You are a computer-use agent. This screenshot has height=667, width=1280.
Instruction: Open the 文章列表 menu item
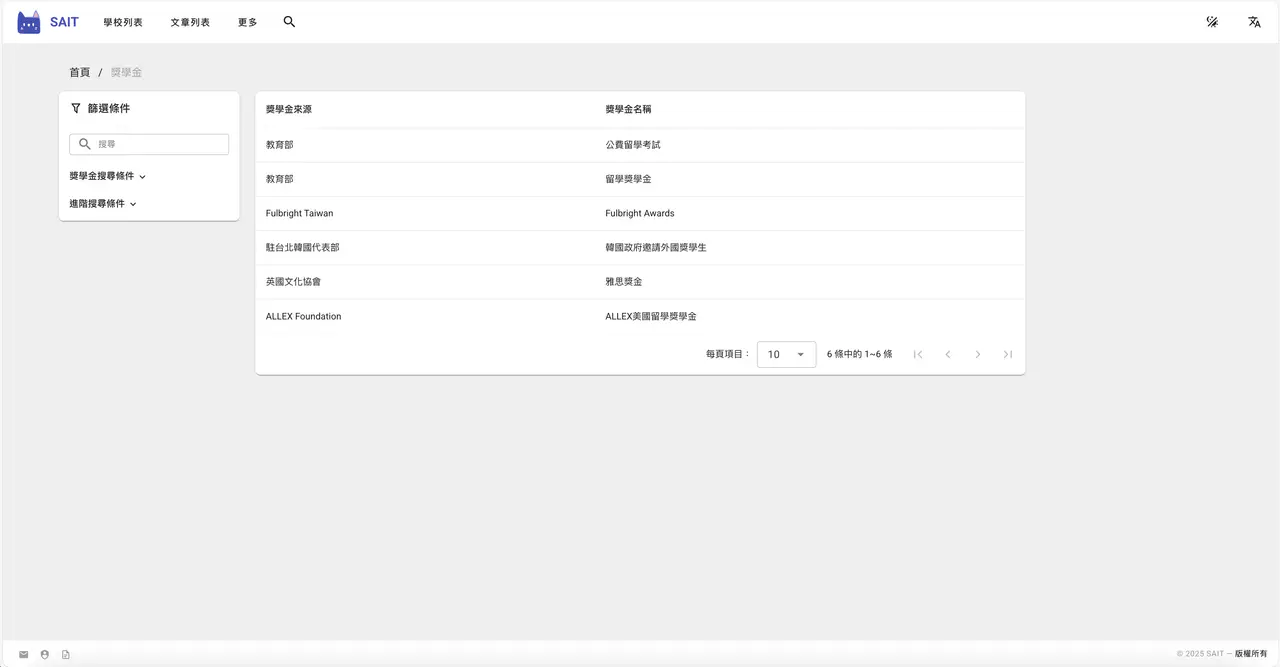point(190,22)
